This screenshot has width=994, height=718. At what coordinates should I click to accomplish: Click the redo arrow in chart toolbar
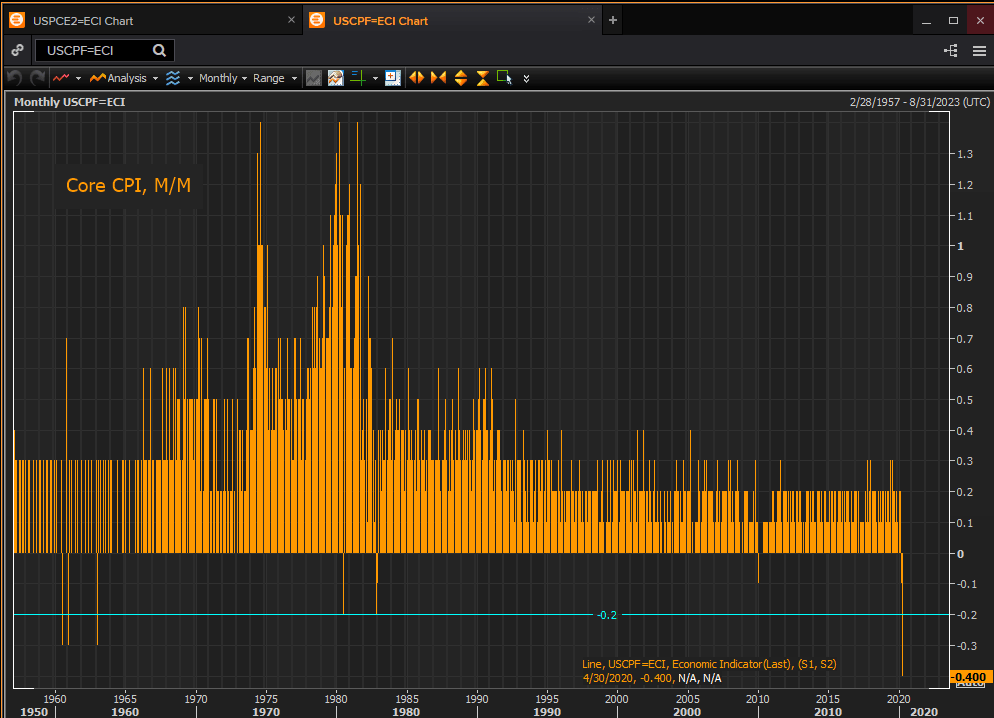click(x=37, y=78)
